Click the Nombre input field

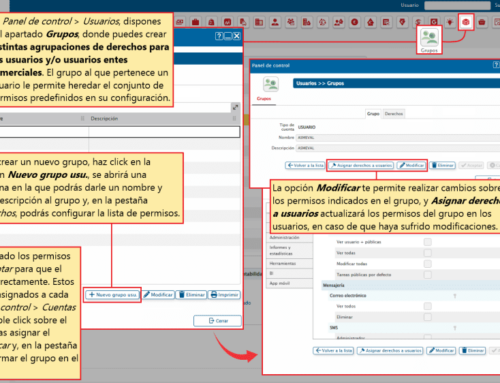pyautogui.click(x=398, y=138)
